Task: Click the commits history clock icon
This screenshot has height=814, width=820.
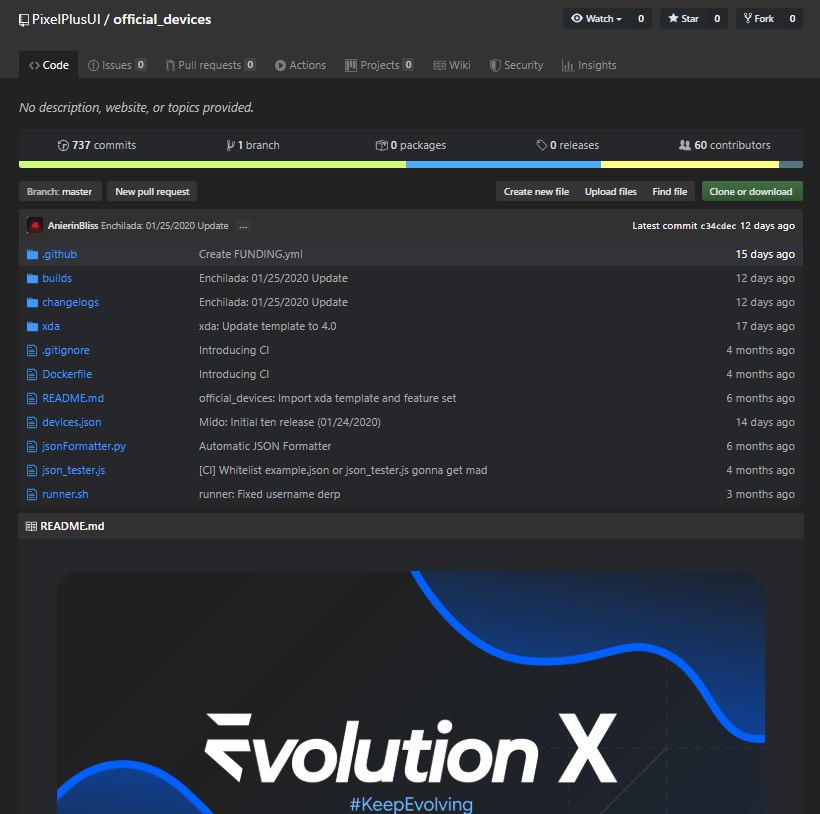Action: click(63, 145)
